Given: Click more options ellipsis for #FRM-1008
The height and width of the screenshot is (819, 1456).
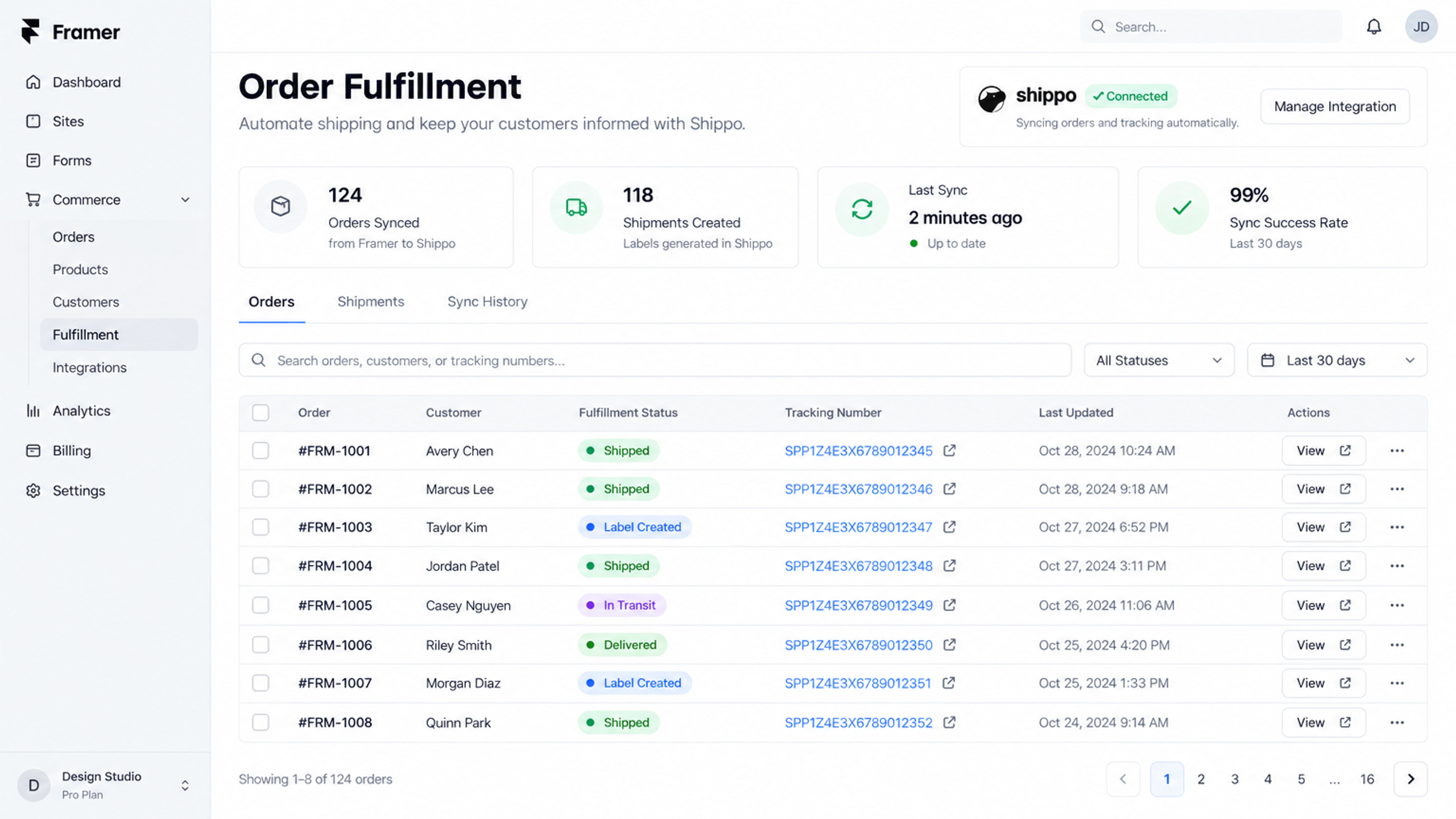Looking at the screenshot, I should (1397, 722).
